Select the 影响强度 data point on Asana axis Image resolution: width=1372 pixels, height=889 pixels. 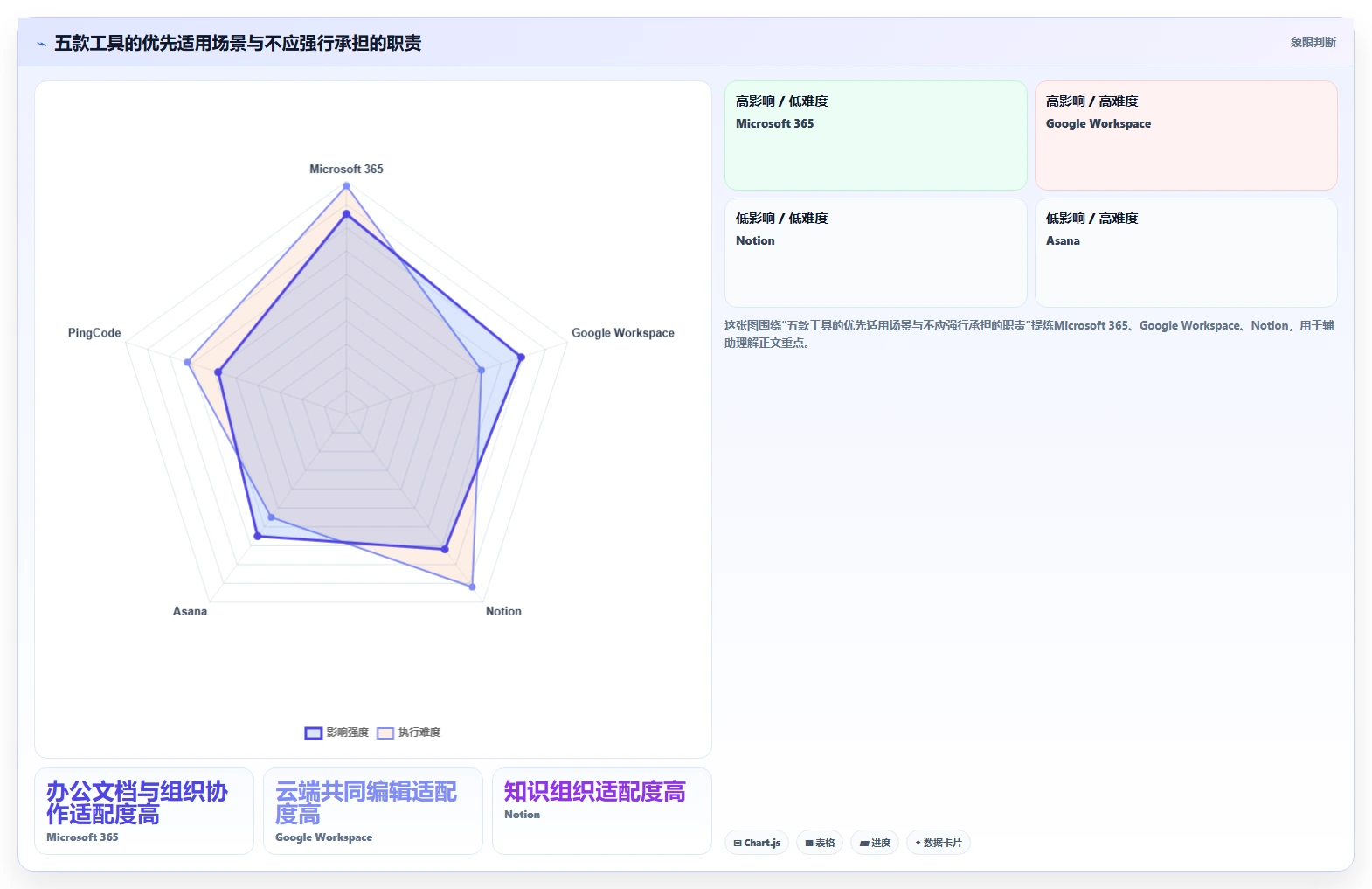[x=257, y=536]
